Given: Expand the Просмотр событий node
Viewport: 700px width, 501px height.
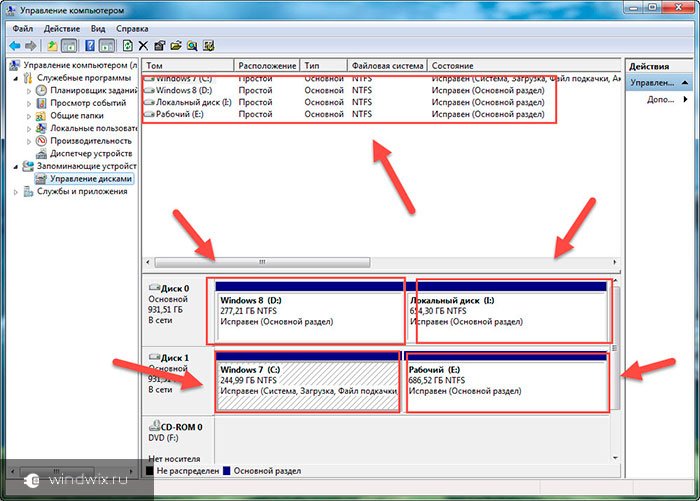Looking at the screenshot, I should pos(29,103).
